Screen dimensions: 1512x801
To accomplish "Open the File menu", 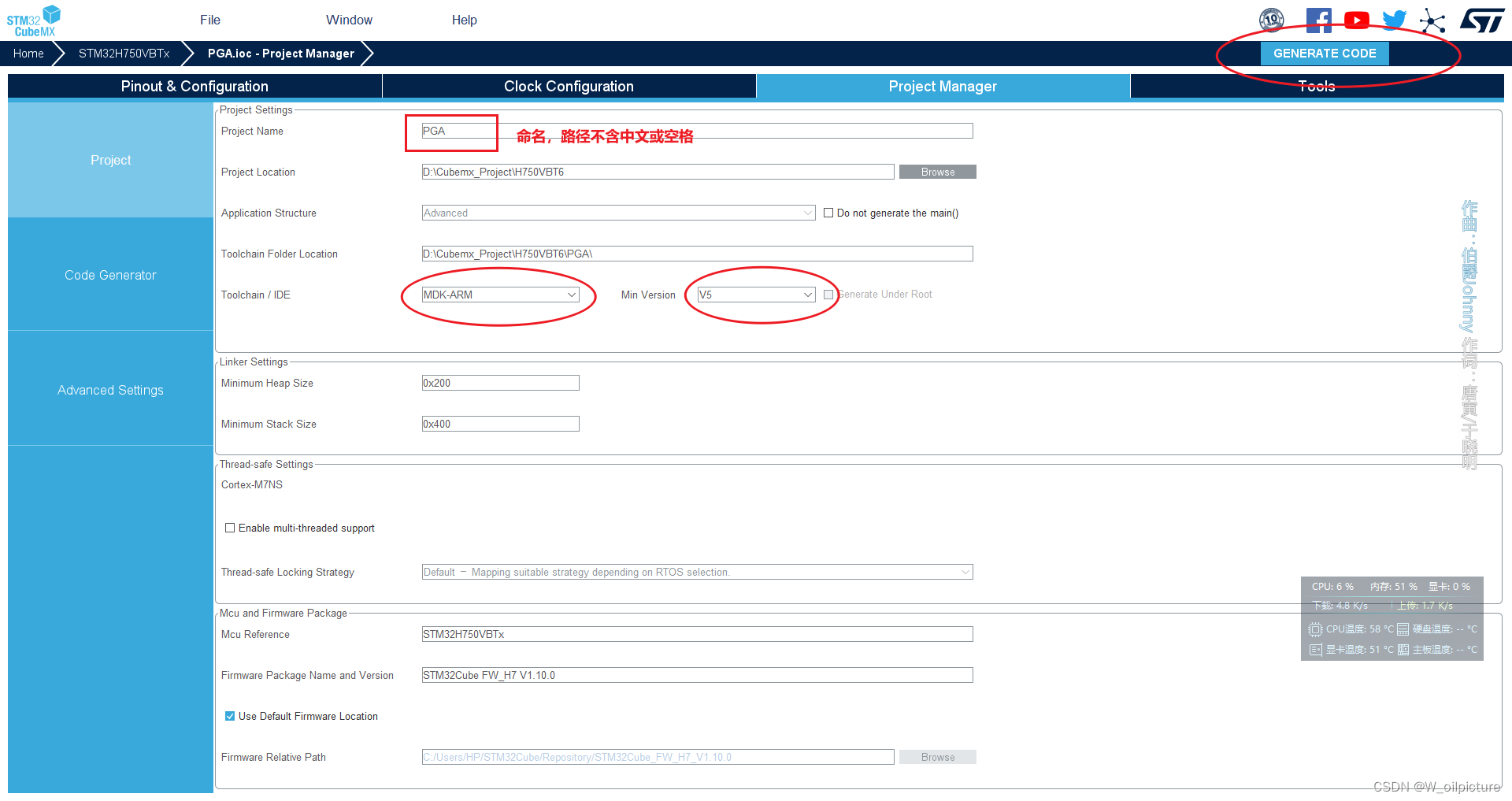I will 210,20.
